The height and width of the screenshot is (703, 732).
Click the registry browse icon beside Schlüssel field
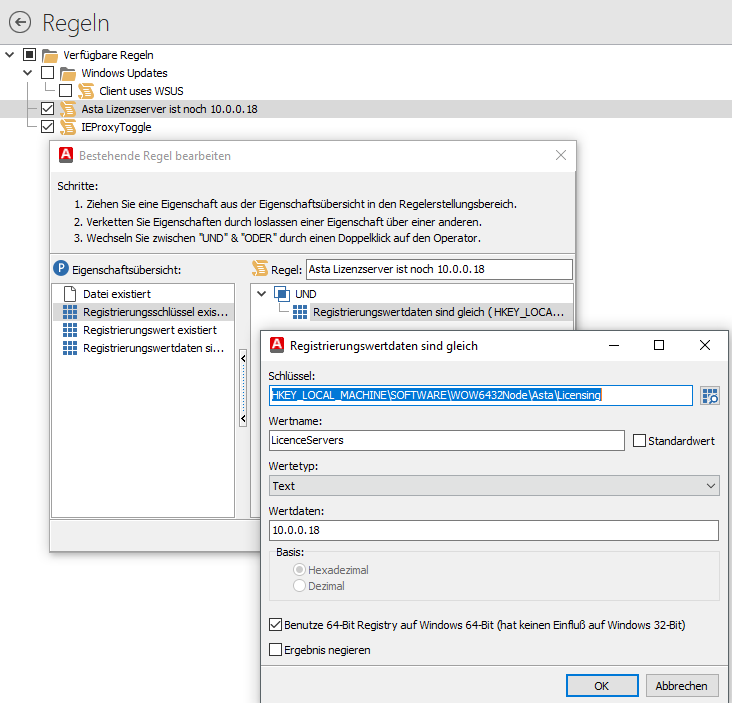coord(709,396)
